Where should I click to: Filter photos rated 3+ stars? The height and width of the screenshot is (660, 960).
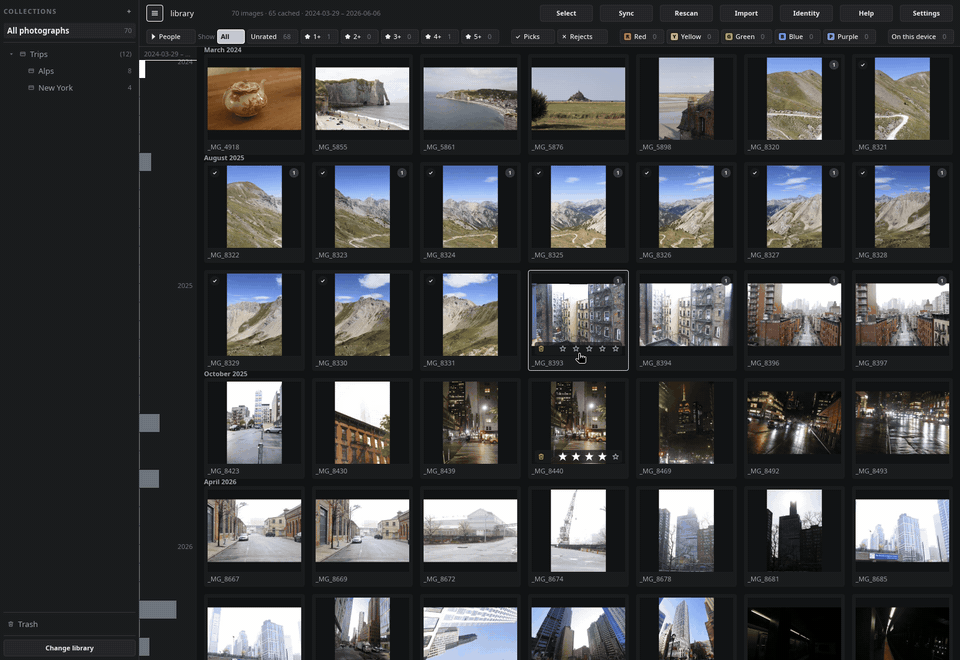tap(399, 37)
